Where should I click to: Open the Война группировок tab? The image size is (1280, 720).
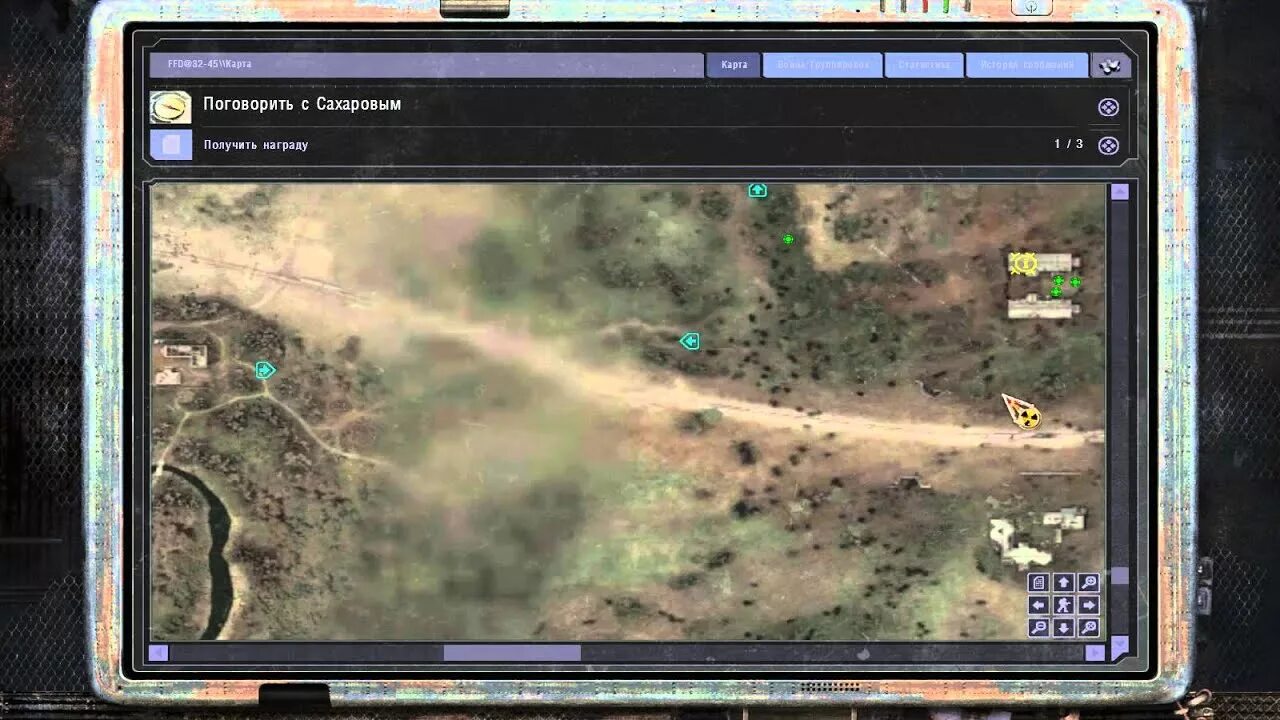[823, 65]
